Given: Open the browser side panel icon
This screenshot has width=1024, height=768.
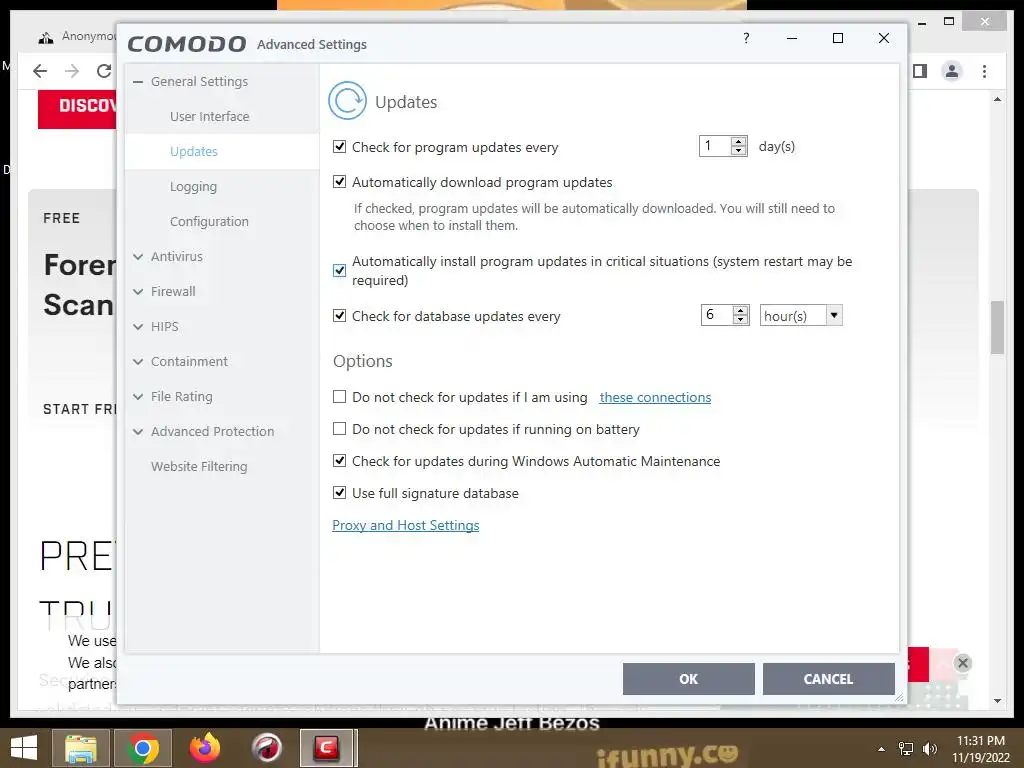Looking at the screenshot, I should [920, 71].
